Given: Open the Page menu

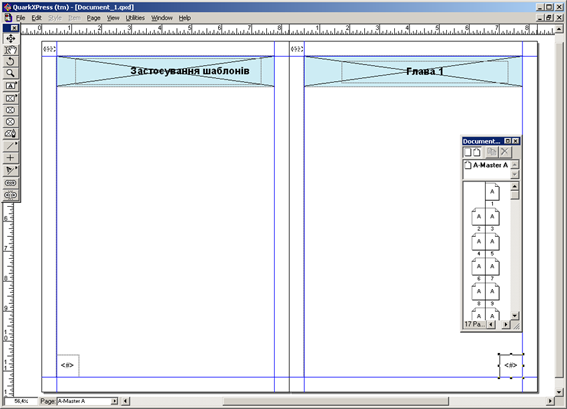Looking at the screenshot, I should coord(94,18).
